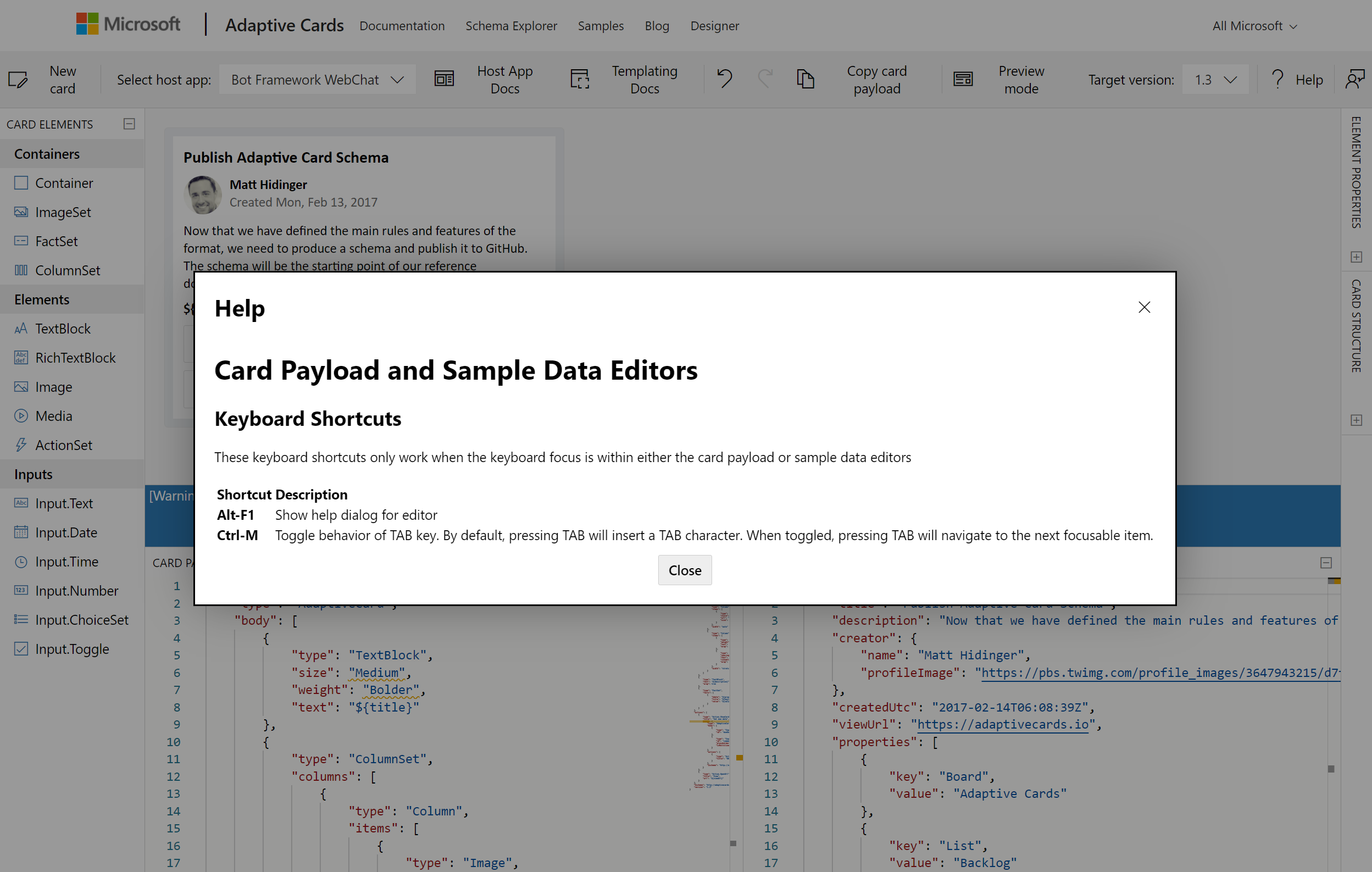Open the Samples nav item
Viewport: 1372px width, 872px height.
pos(601,26)
